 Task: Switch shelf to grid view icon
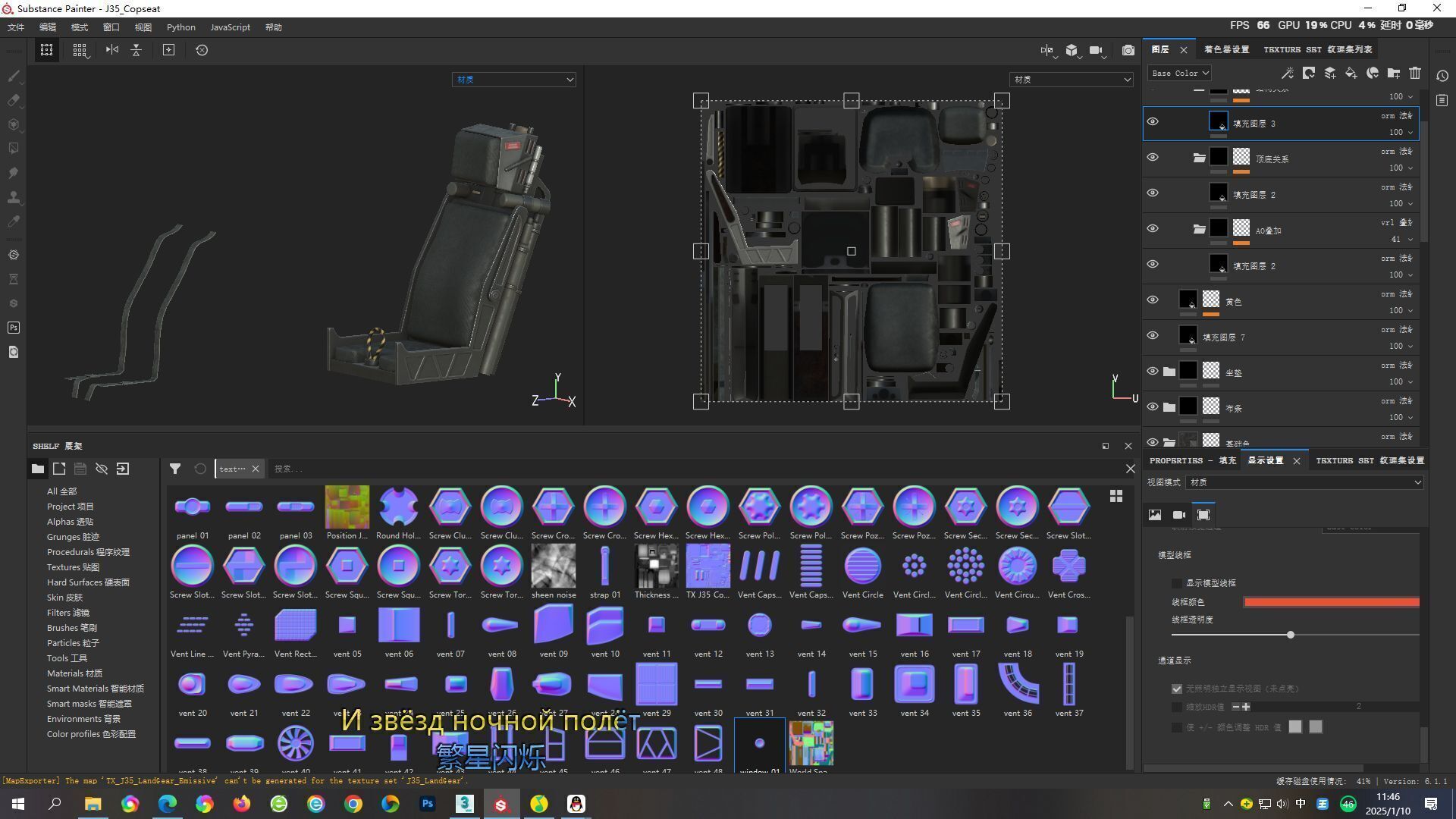[x=1116, y=496]
